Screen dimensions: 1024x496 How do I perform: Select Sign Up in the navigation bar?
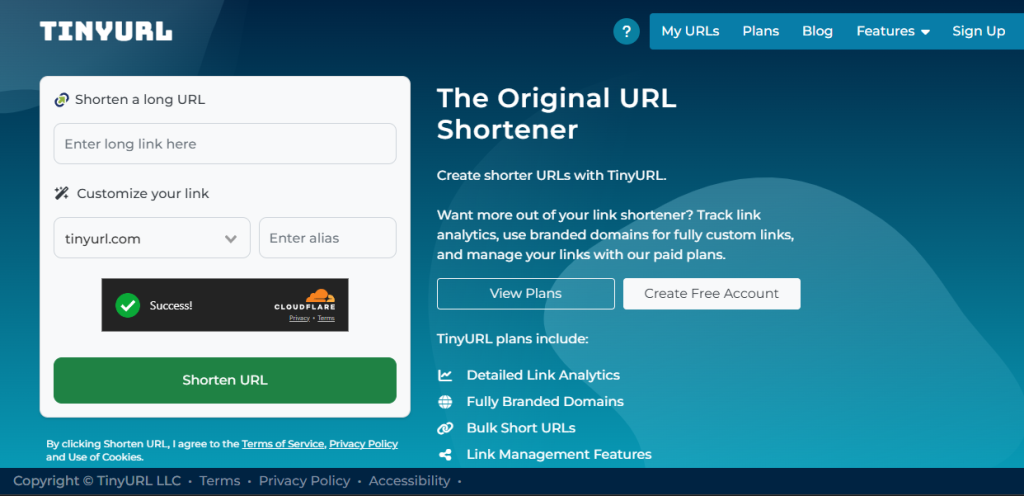tap(978, 31)
